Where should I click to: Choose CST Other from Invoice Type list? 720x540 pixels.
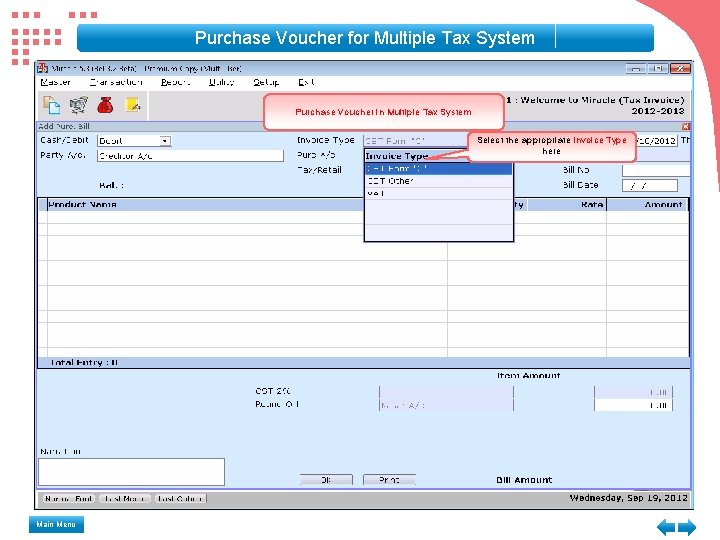439,181
